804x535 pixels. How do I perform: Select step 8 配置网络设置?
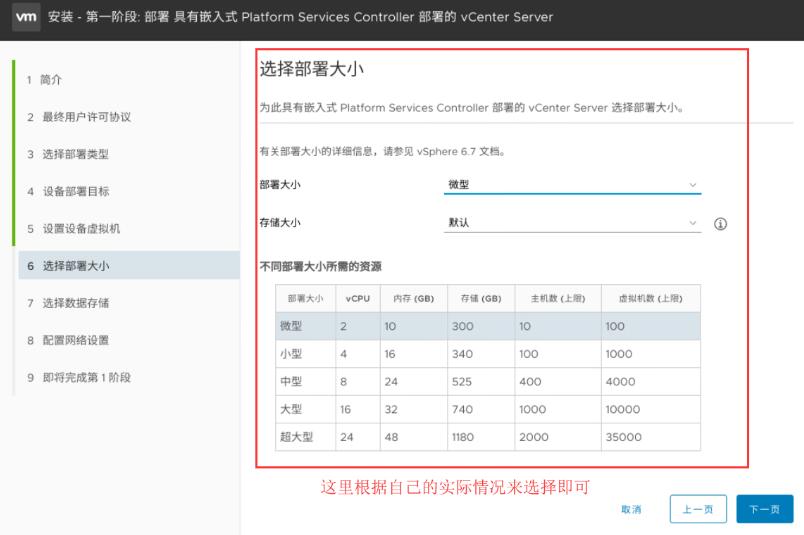[68, 340]
